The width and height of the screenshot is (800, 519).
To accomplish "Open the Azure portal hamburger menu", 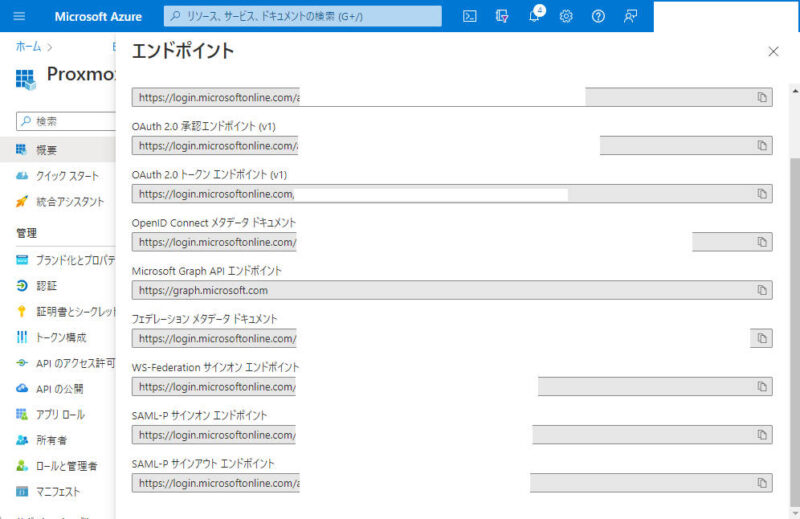I will click(x=19, y=16).
